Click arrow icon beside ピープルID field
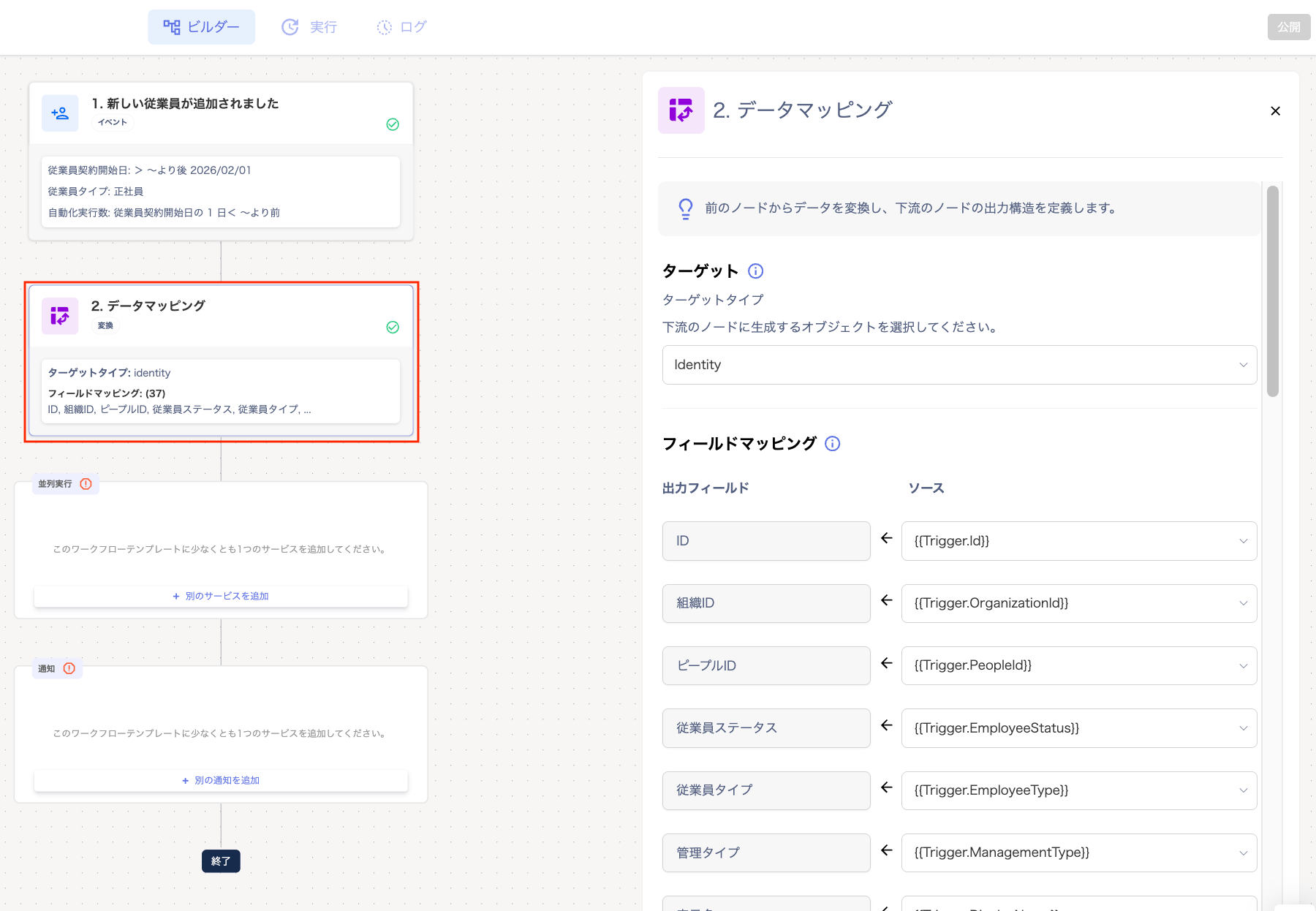The width and height of the screenshot is (1316, 911). pyautogui.click(x=886, y=664)
